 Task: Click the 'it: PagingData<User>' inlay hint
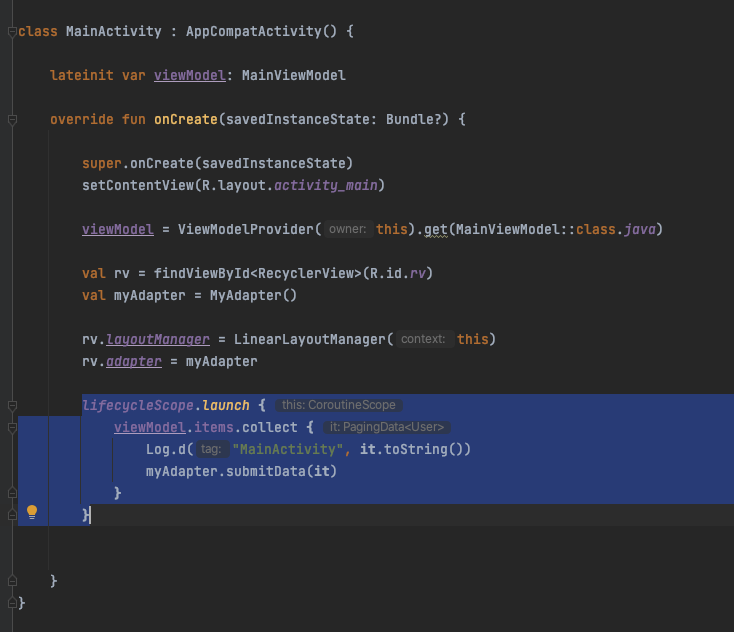(387, 427)
